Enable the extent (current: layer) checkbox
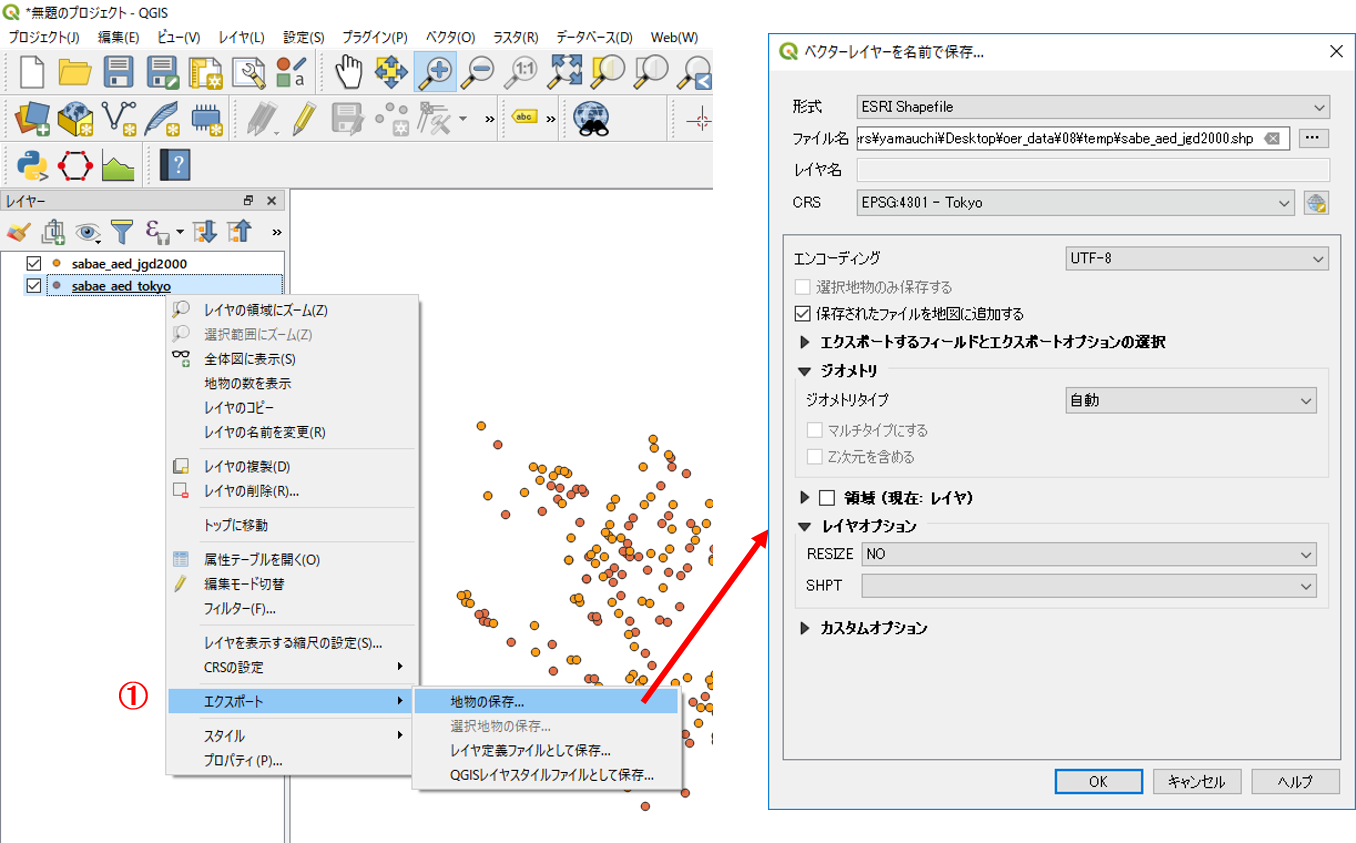1356x843 pixels. click(x=827, y=497)
